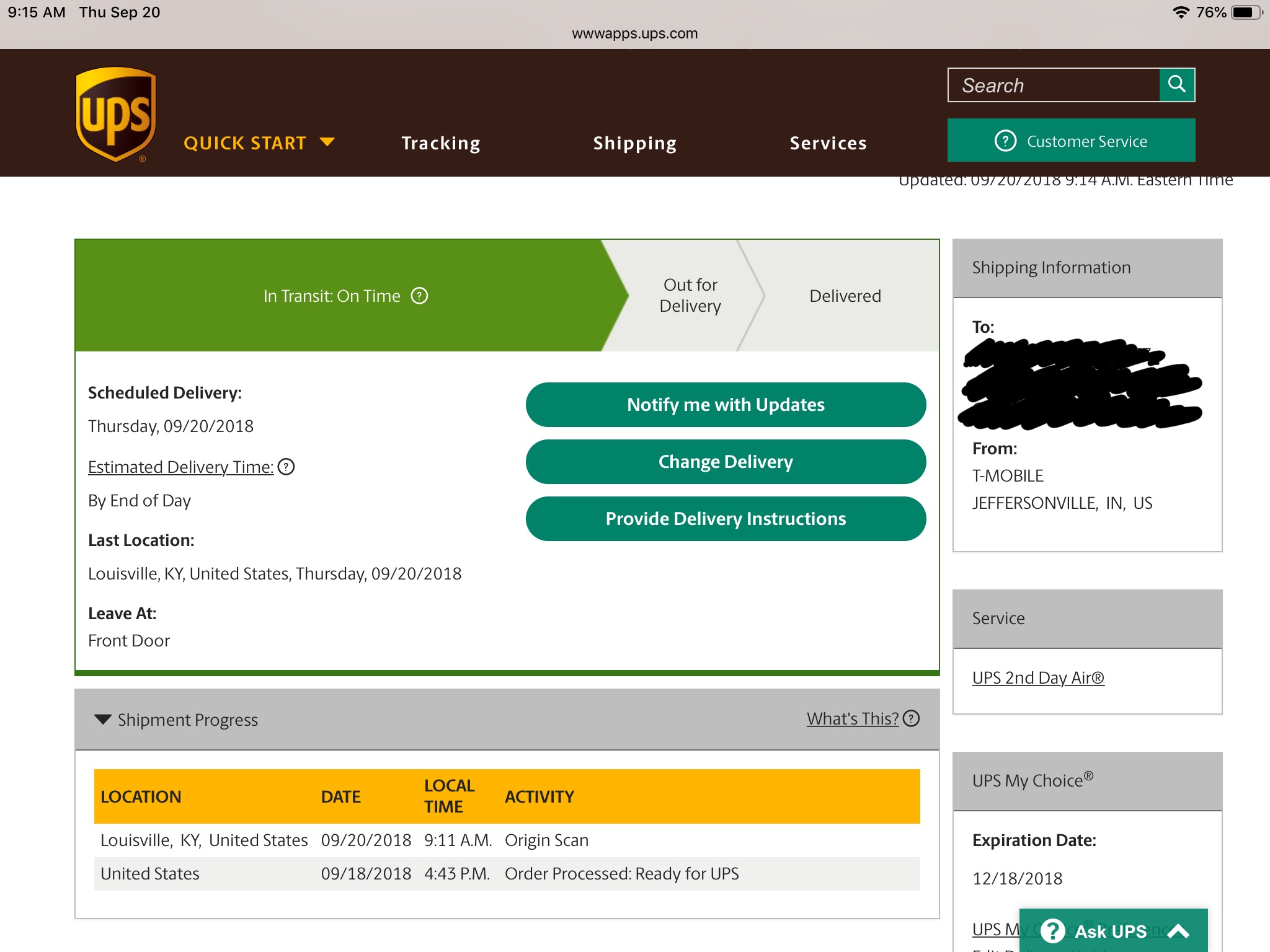Click the Last Location Louisville, KY text
The width and height of the screenshot is (1270, 952).
pyautogui.click(x=275, y=573)
